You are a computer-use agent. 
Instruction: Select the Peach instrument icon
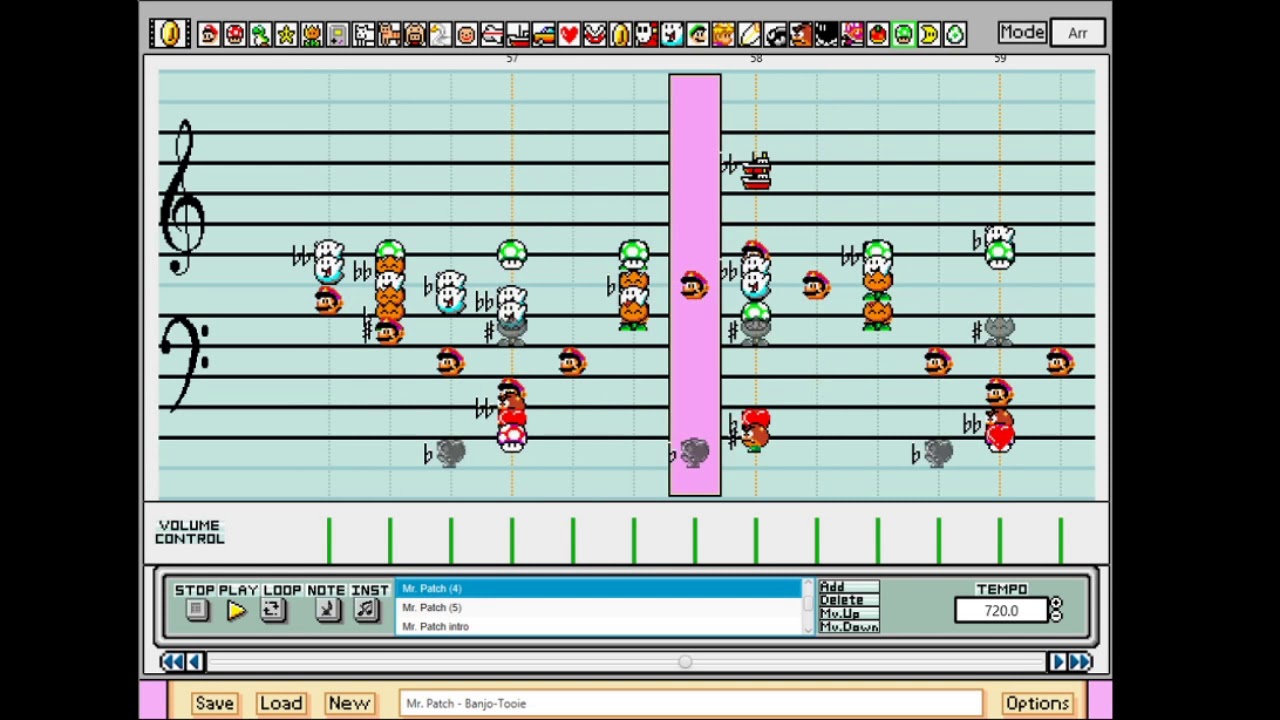723,34
